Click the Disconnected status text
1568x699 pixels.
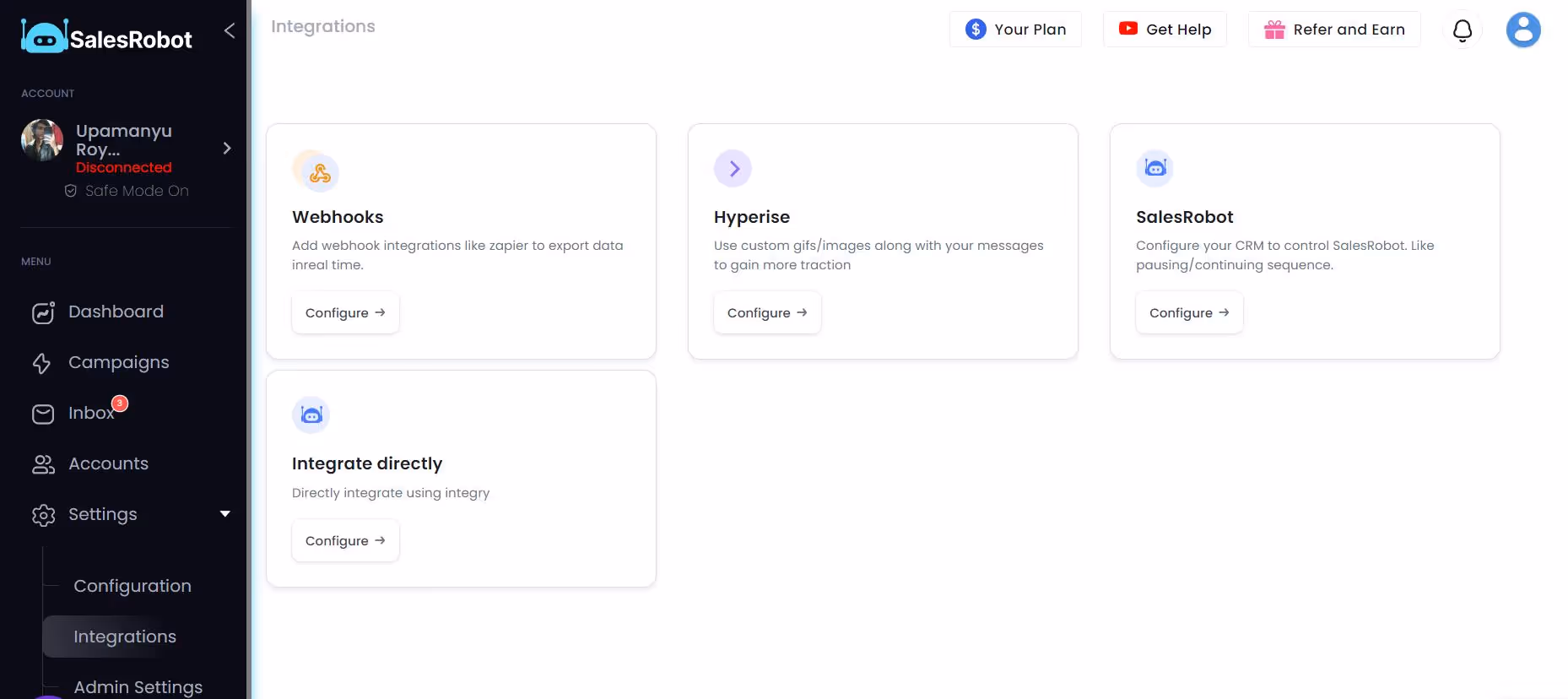pos(124,167)
